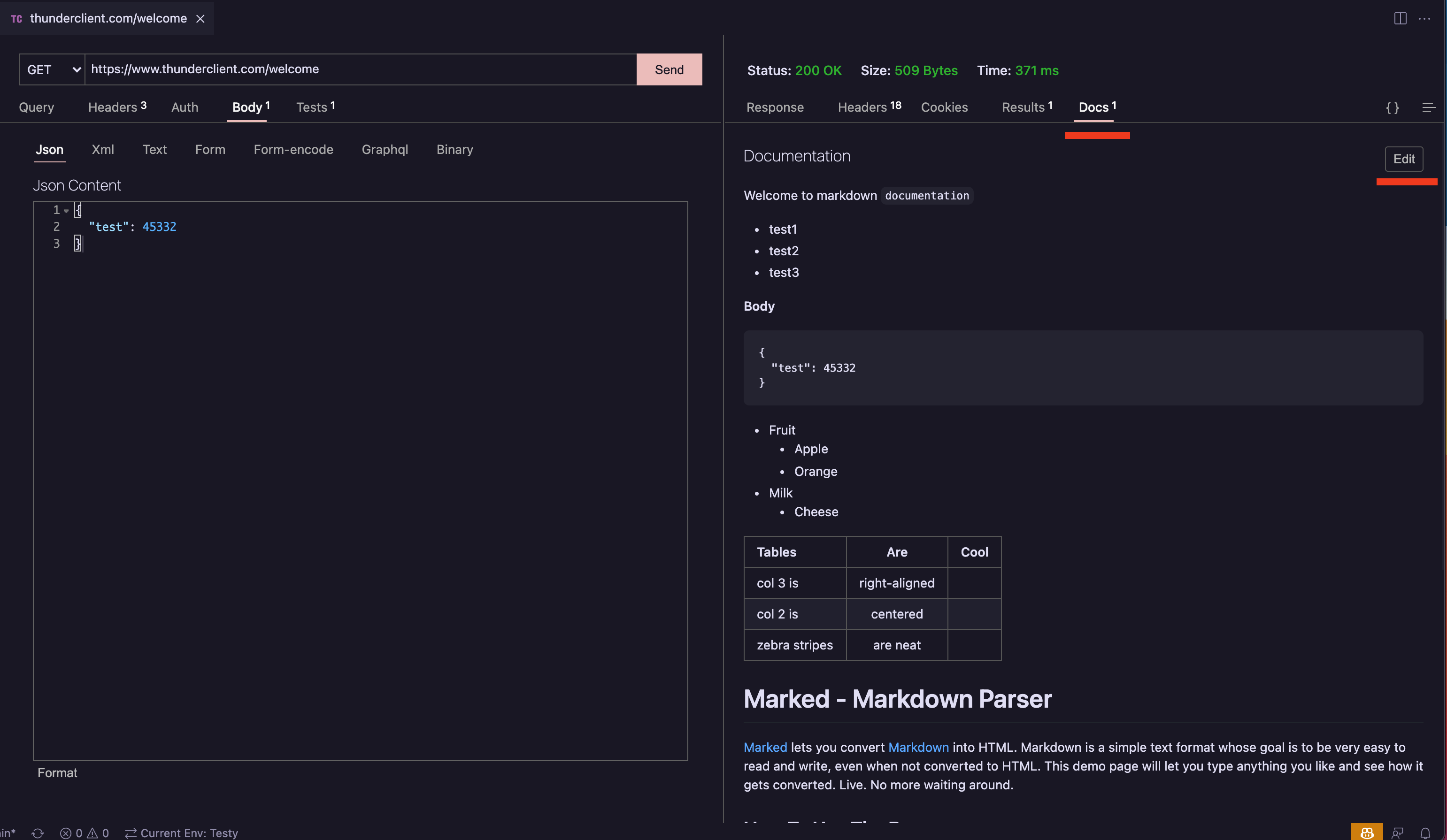Click the format response braces icon
Image resolution: width=1447 pixels, height=840 pixels.
tap(1392, 107)
